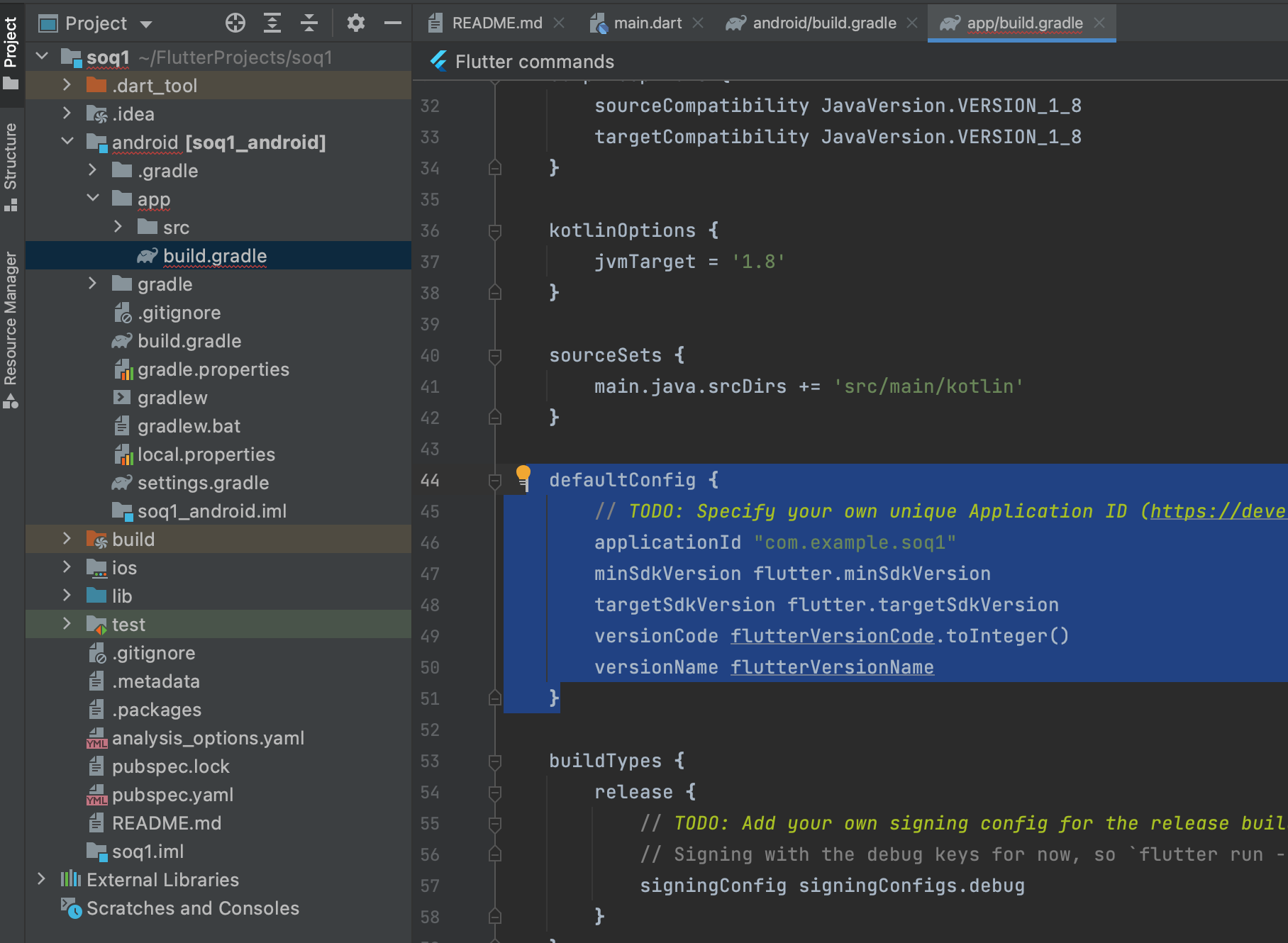This screenshot has height=943, width=1288.
Task: Click the Flutter commands bar label
Action: (535, 62)
